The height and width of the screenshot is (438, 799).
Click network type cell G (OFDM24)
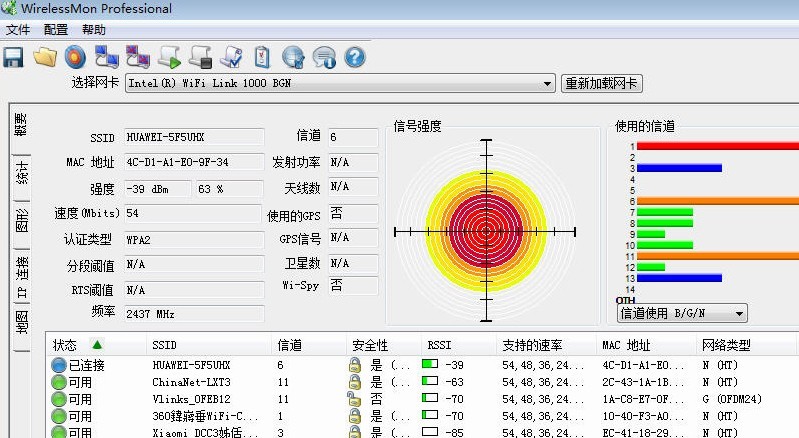point(732,399)
